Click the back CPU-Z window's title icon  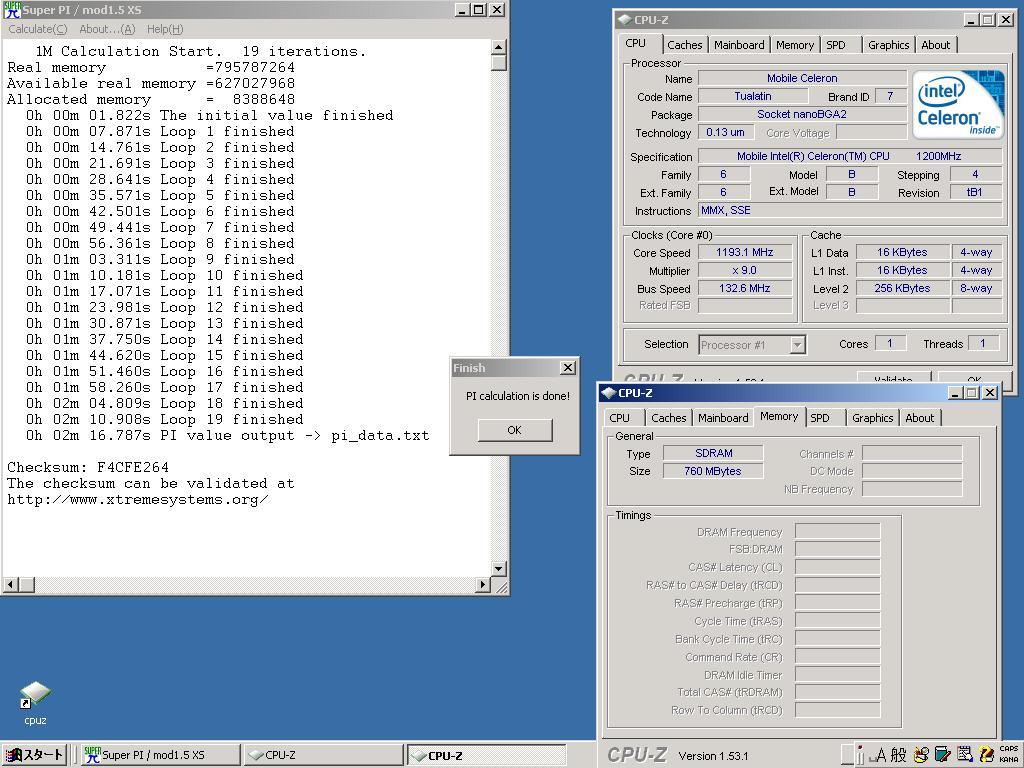pos(625,20)
